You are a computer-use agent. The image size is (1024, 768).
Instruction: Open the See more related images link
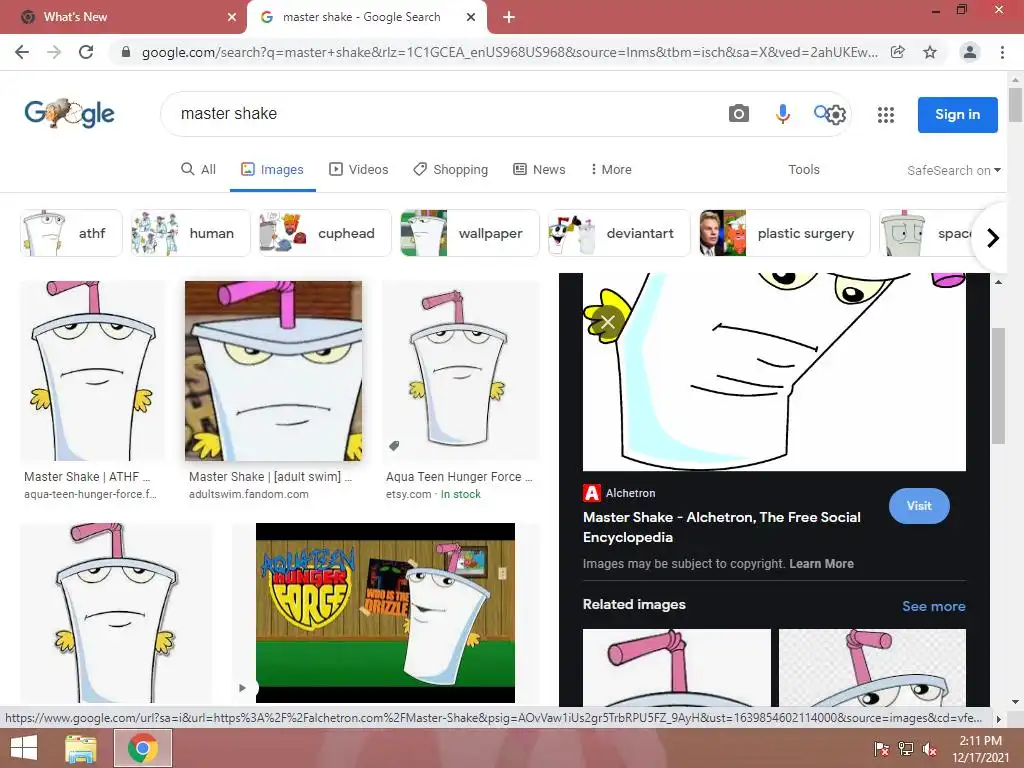934,606
